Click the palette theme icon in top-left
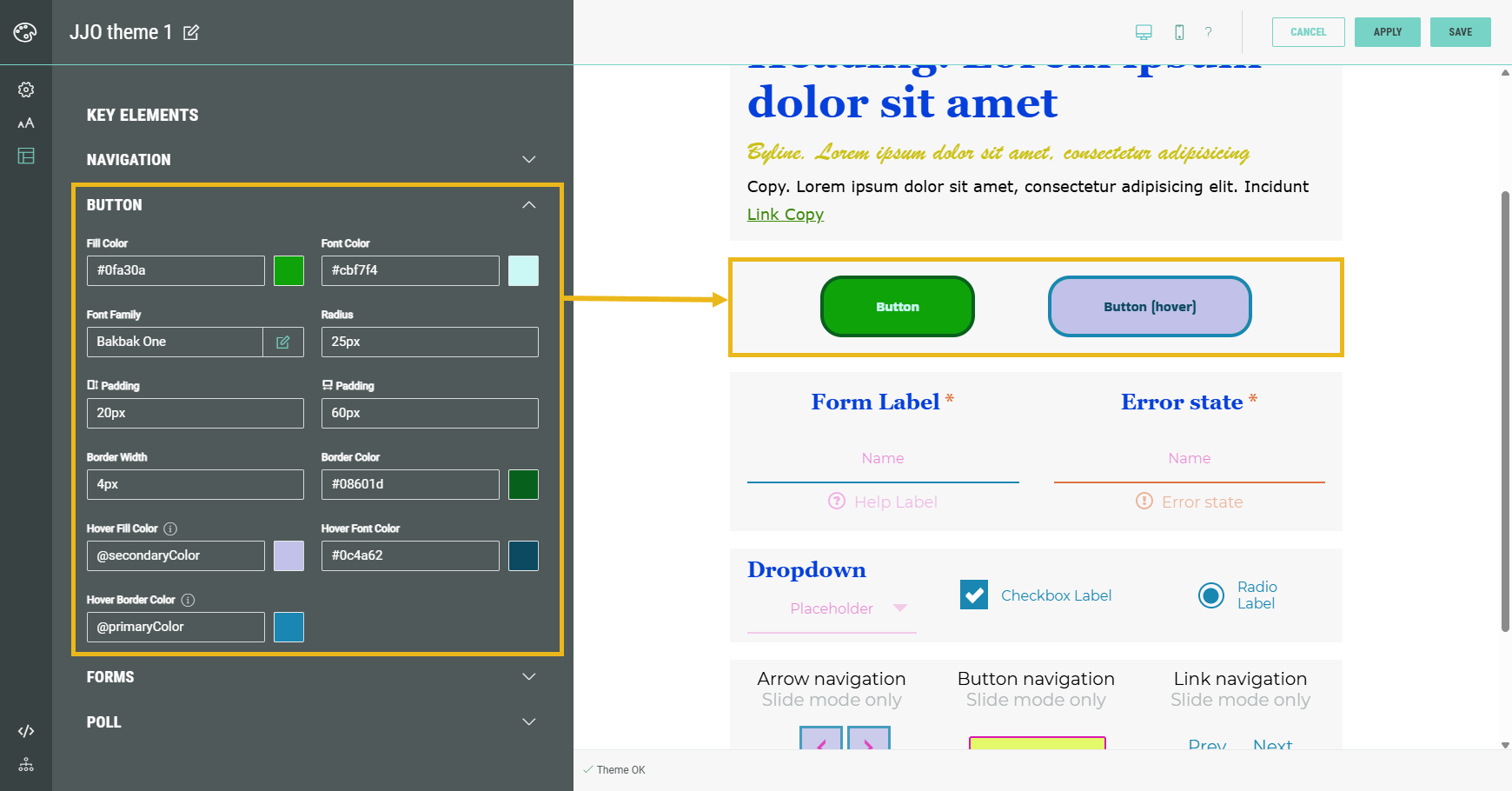1512x791 pixels. (25, 32)
